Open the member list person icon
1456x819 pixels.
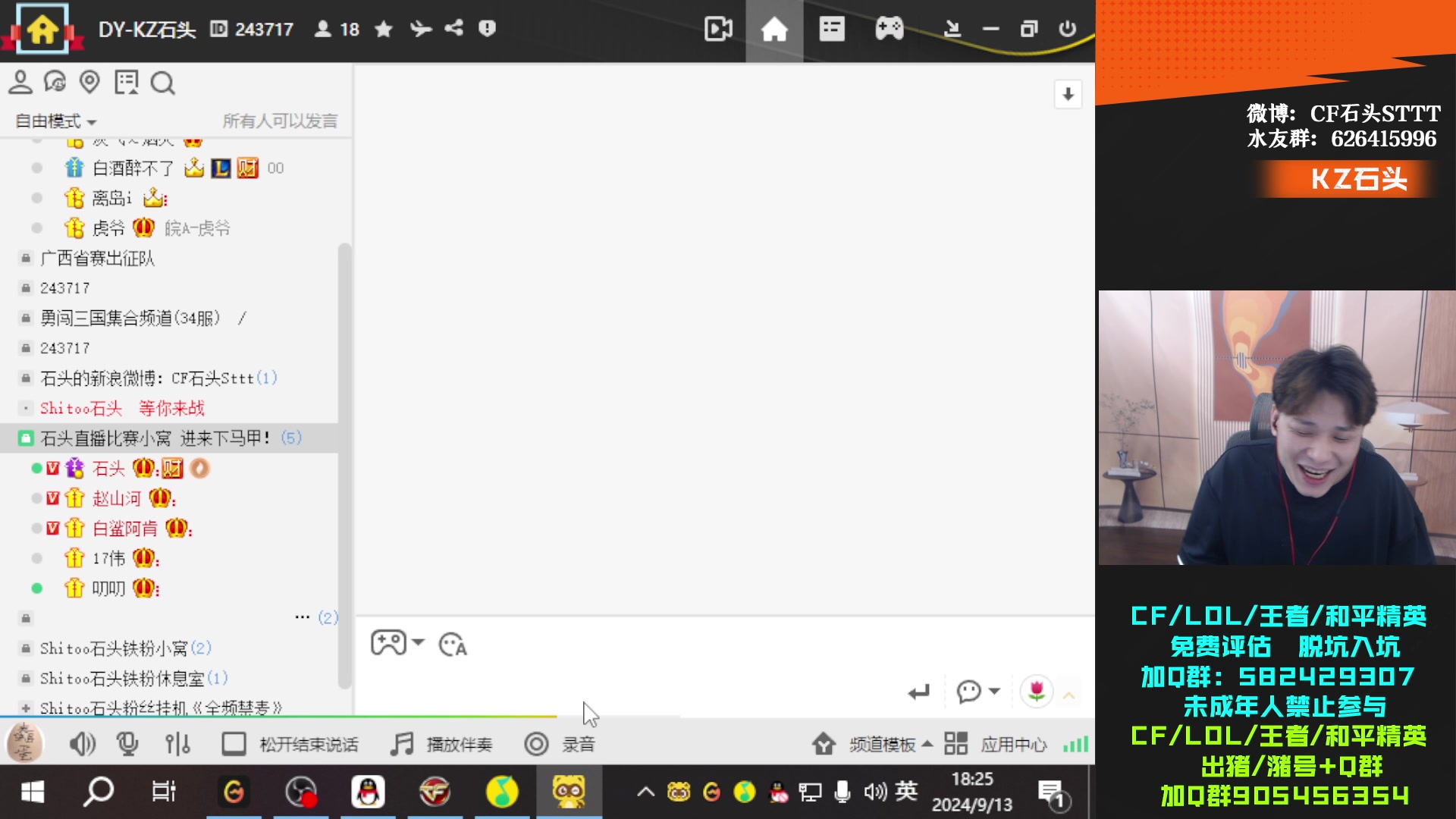click(x=20, y=82)
